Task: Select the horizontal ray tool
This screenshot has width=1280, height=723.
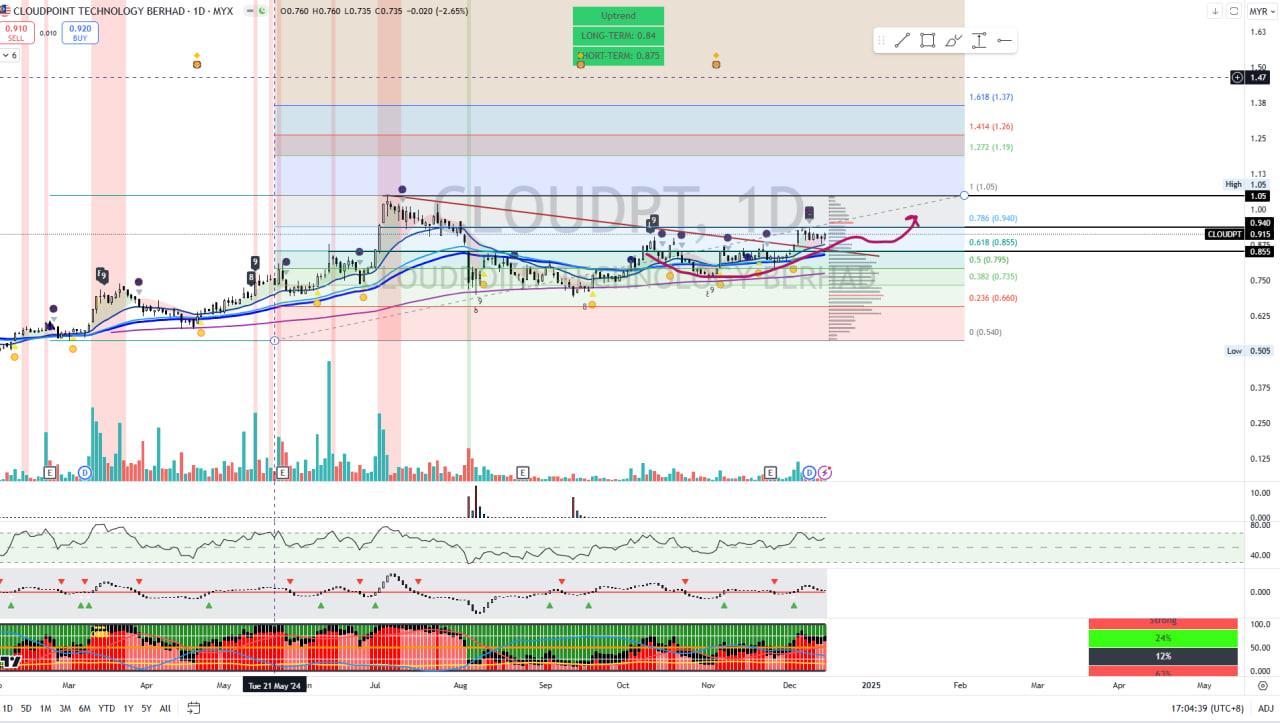Action: (x=1005, y=41)
